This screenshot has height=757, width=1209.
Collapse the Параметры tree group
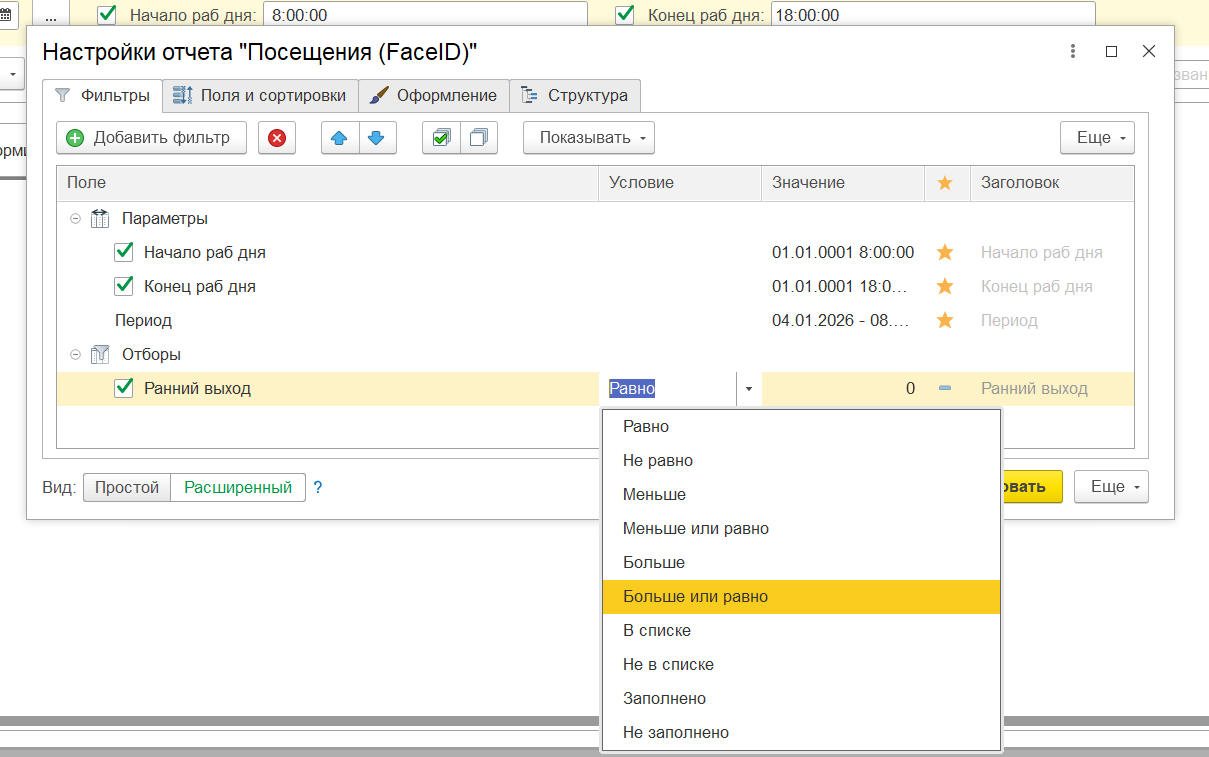click(x=76, y=219)
